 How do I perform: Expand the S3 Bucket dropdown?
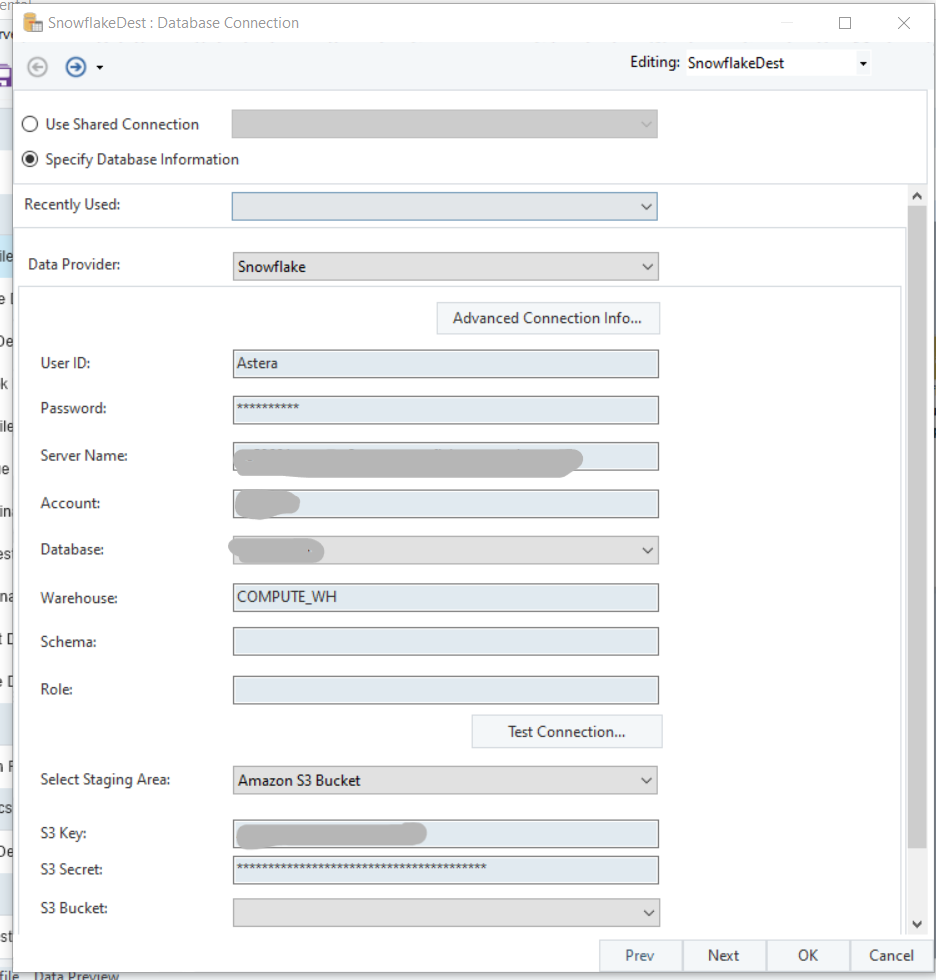pos(649,912)
